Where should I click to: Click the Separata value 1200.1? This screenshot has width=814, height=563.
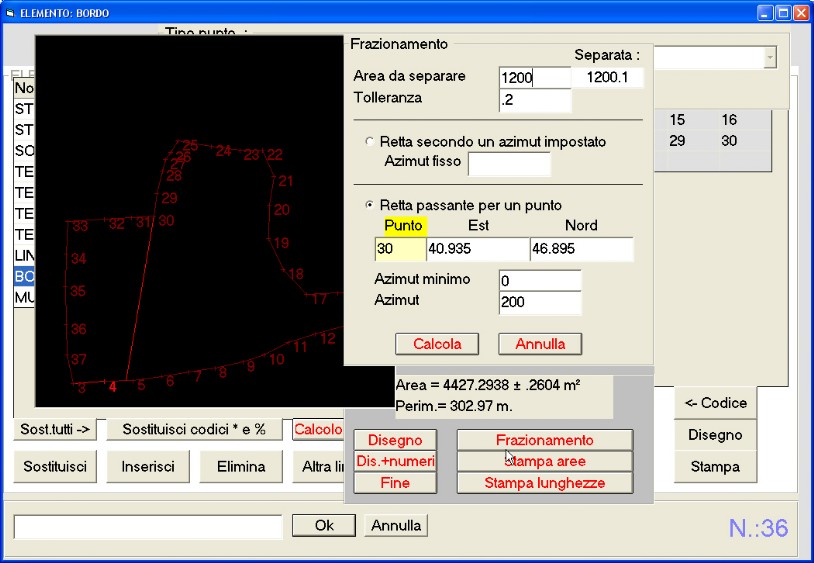point(607,77)
